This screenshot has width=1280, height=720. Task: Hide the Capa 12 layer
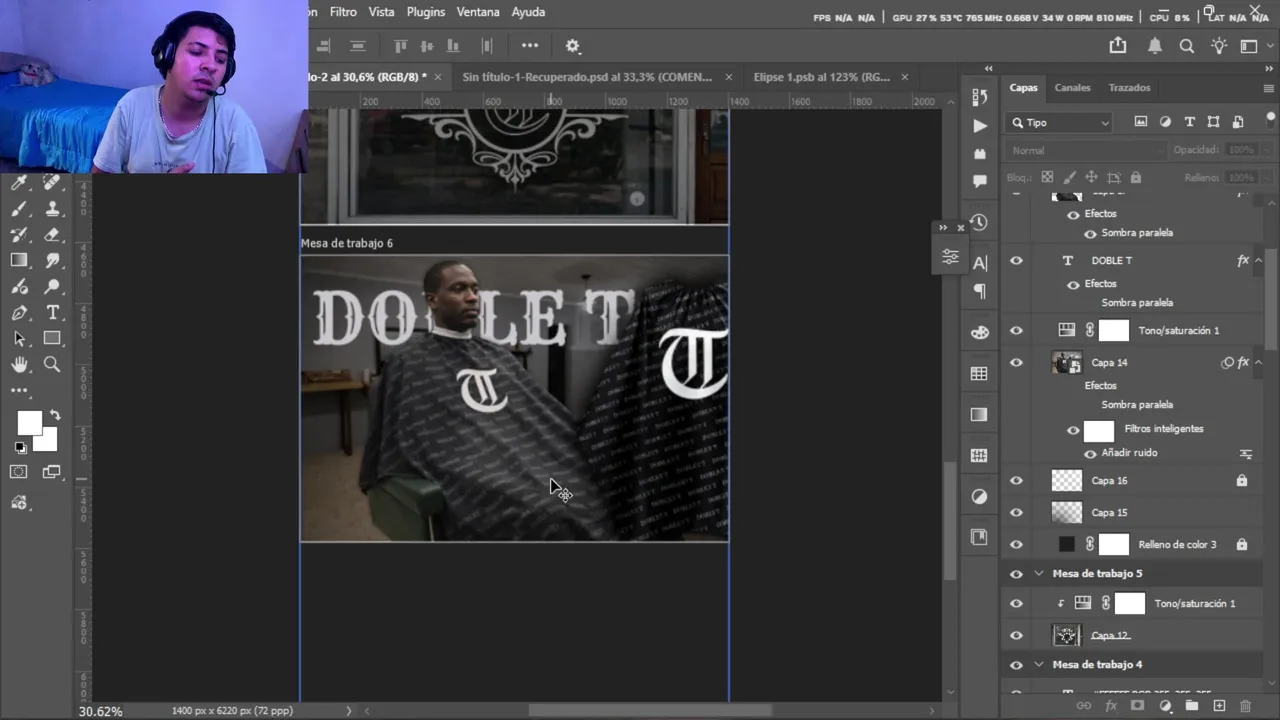(x=1016, y=636)
